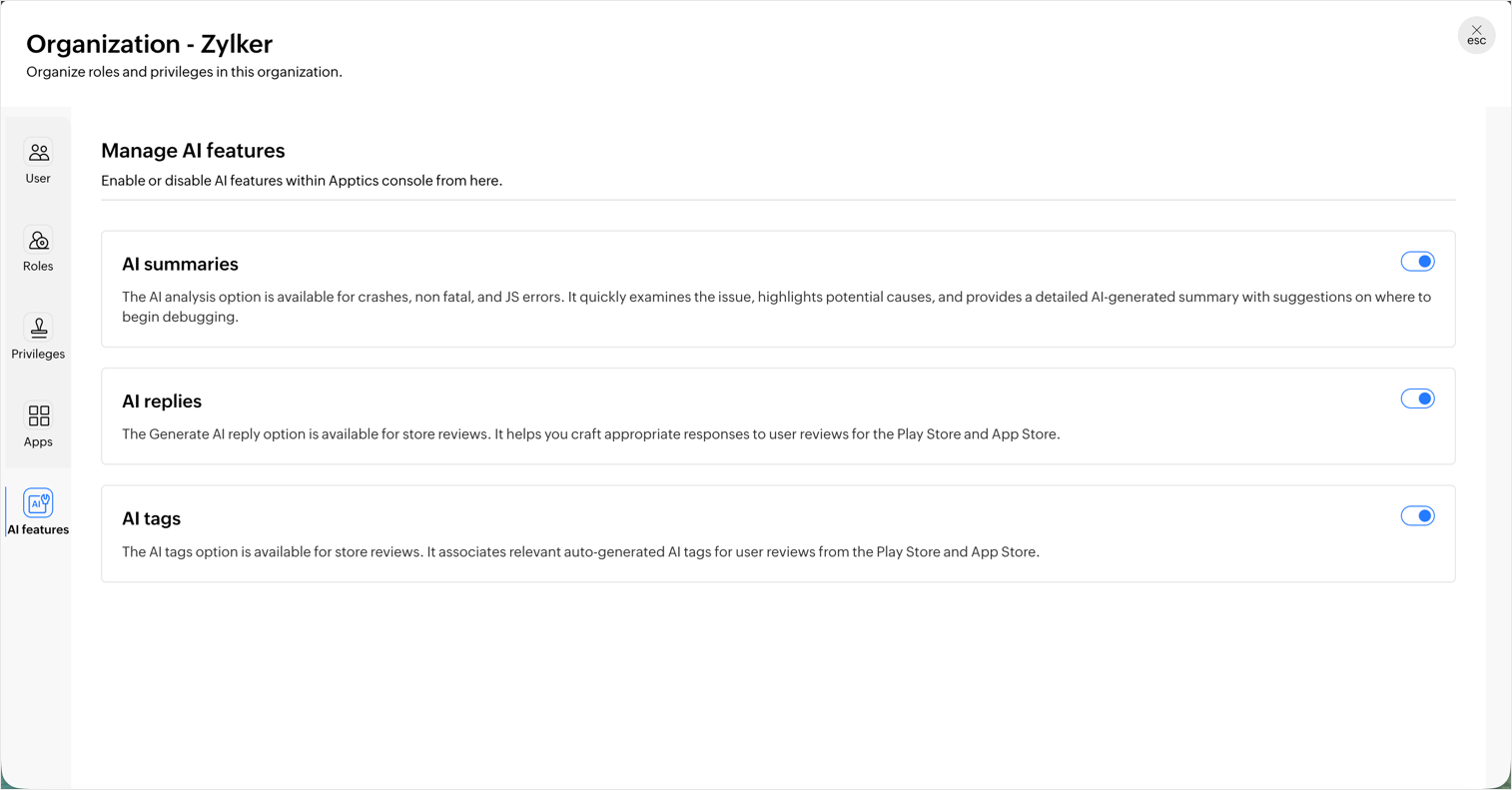Close the dialog with the esc button
The height and width of the screenshot is (790, 1512).
pos(1476,36)
